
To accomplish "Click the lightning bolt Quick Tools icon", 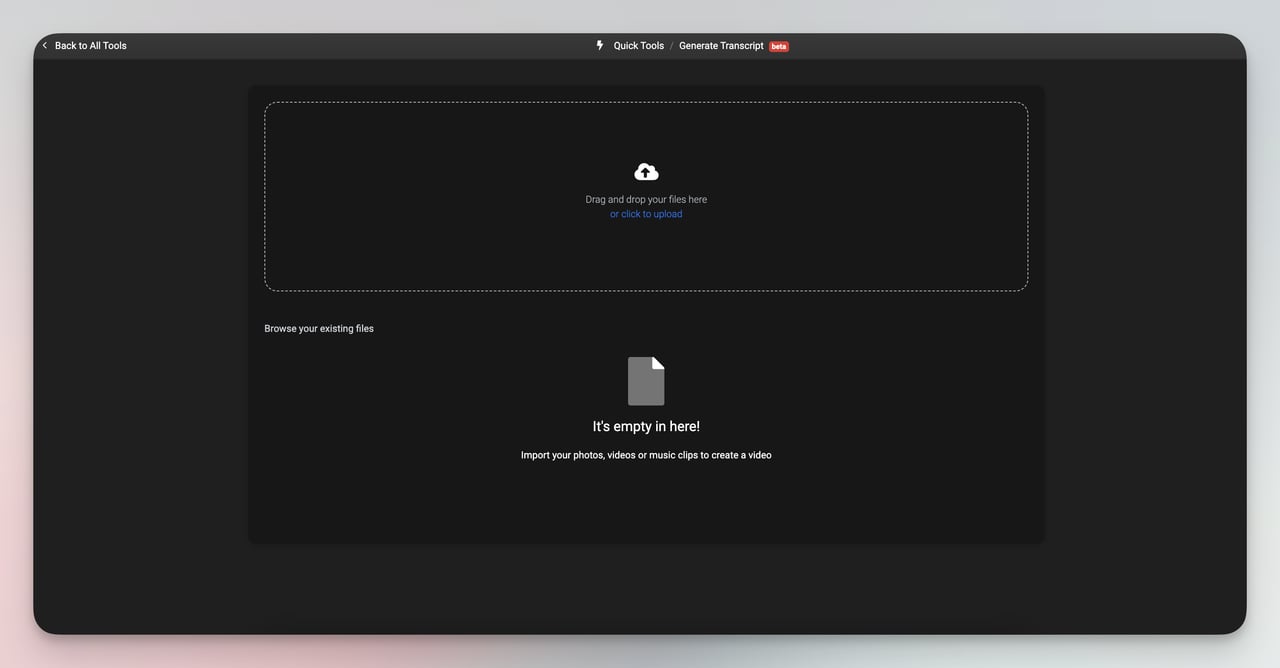I will (x=598, y=45).
